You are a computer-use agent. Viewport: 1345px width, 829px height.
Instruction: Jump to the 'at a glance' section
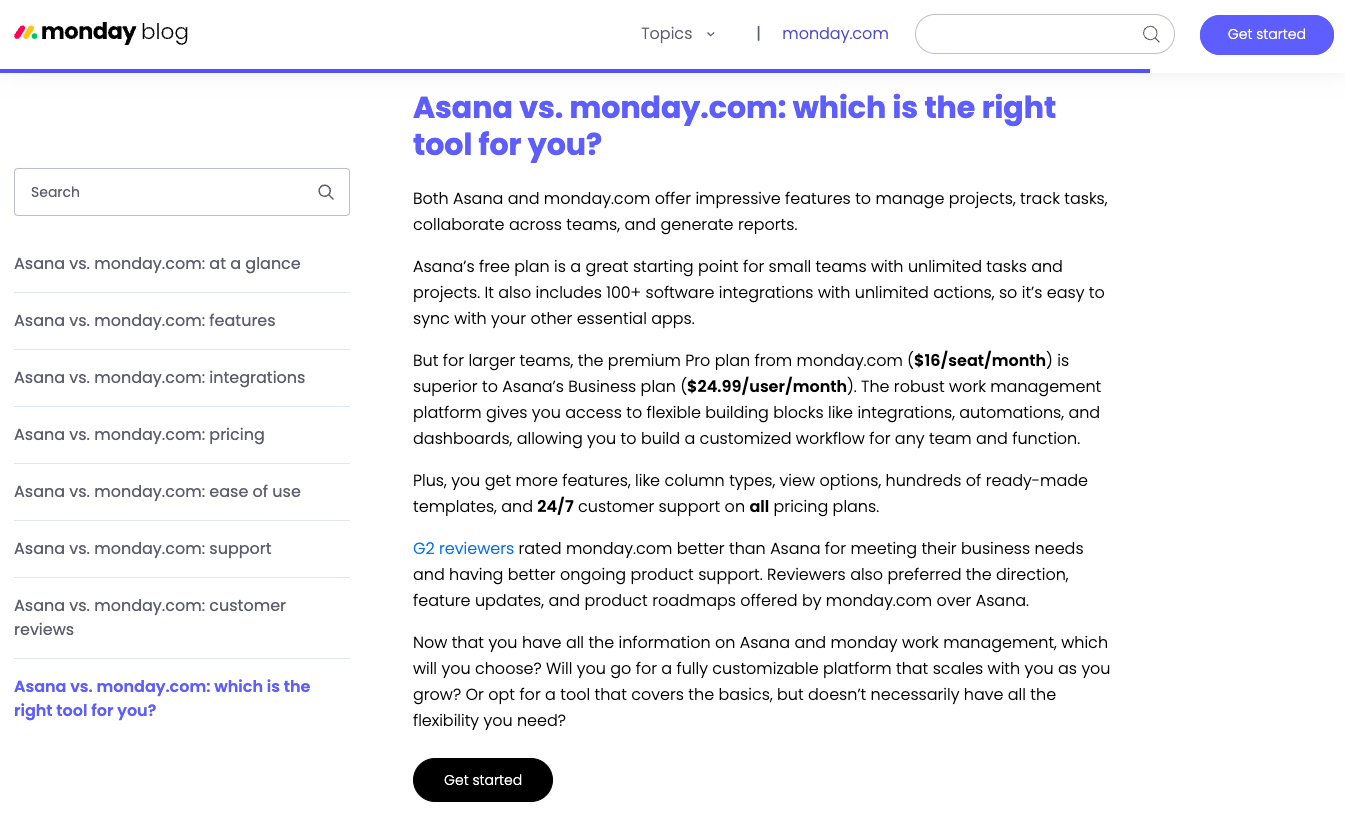click(x=157, y=264)
